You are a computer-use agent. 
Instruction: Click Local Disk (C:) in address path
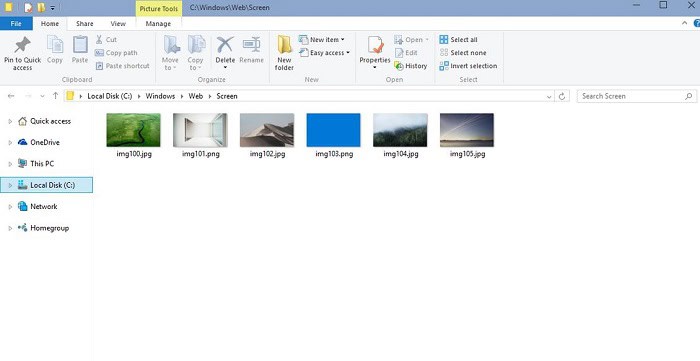pos(110,96)
